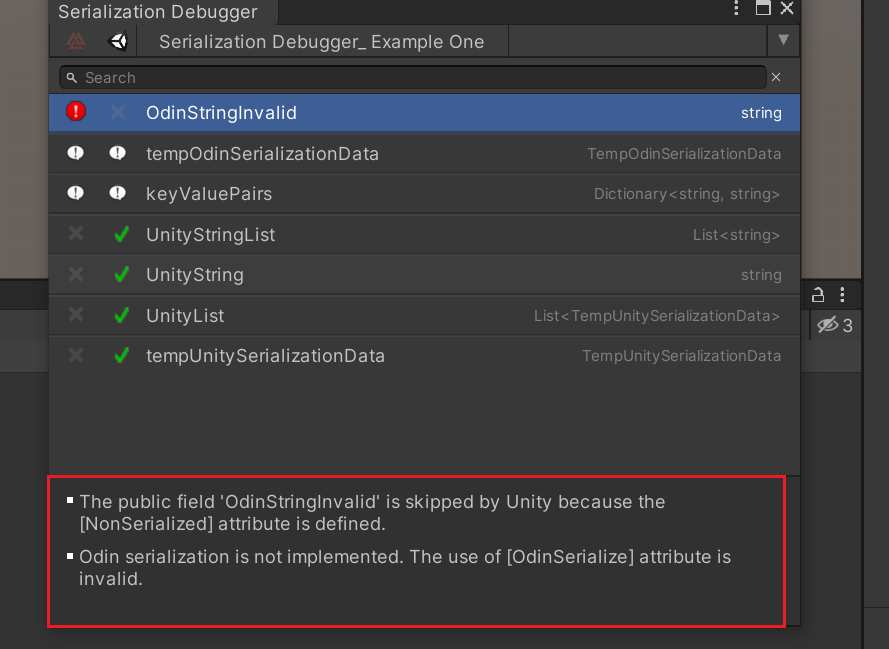Select the UnityString row
889x649 pixels.
[x=425, y=275]
